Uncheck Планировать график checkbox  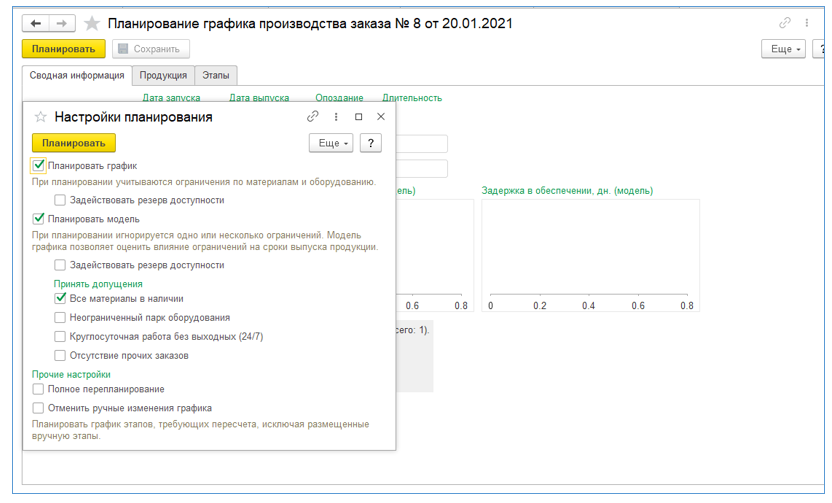tap(39, 166)
